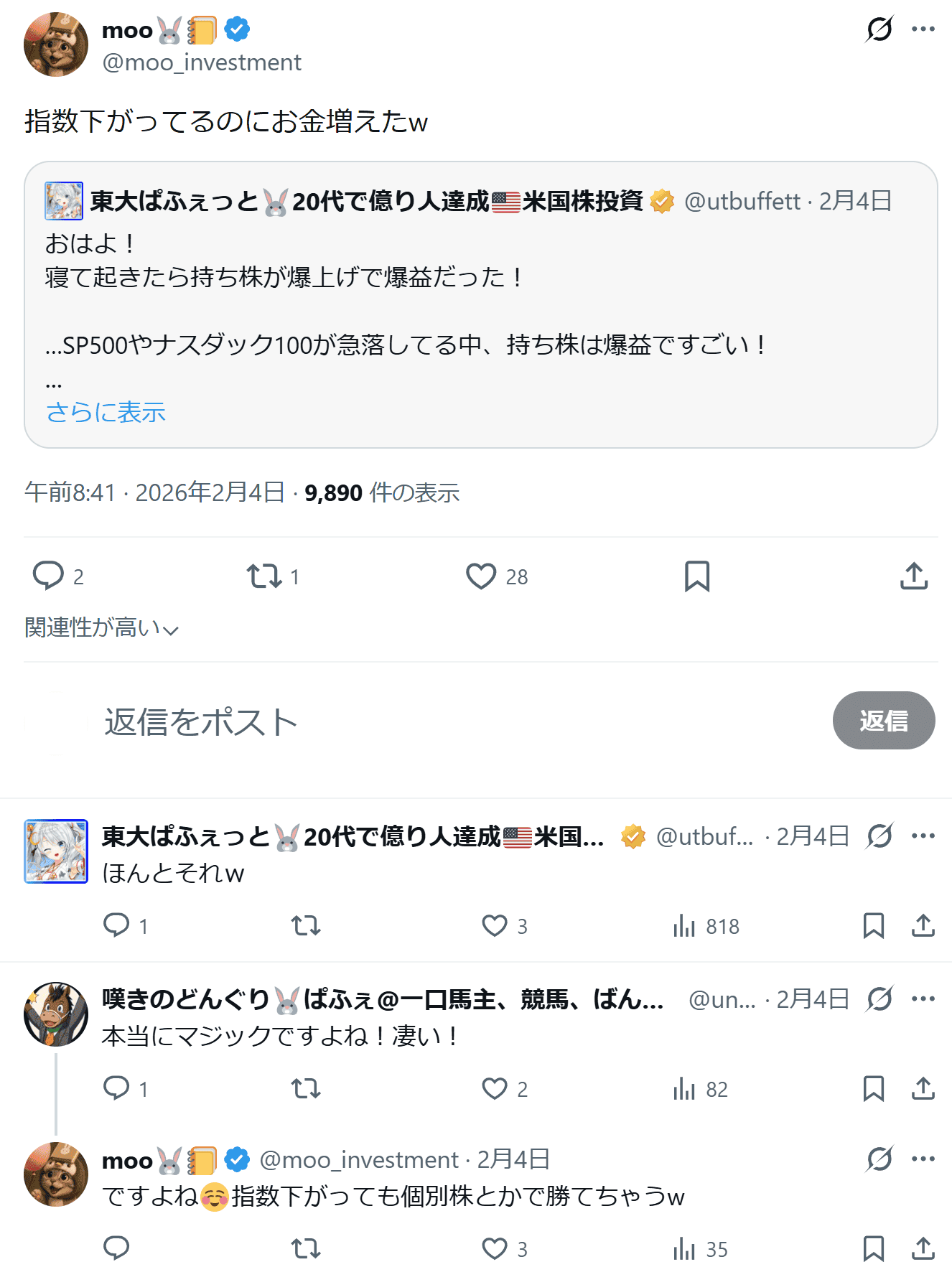Click the Grok icon on the main post
The width and height of the screenshot is (952, 1267).
click(879, 29)
